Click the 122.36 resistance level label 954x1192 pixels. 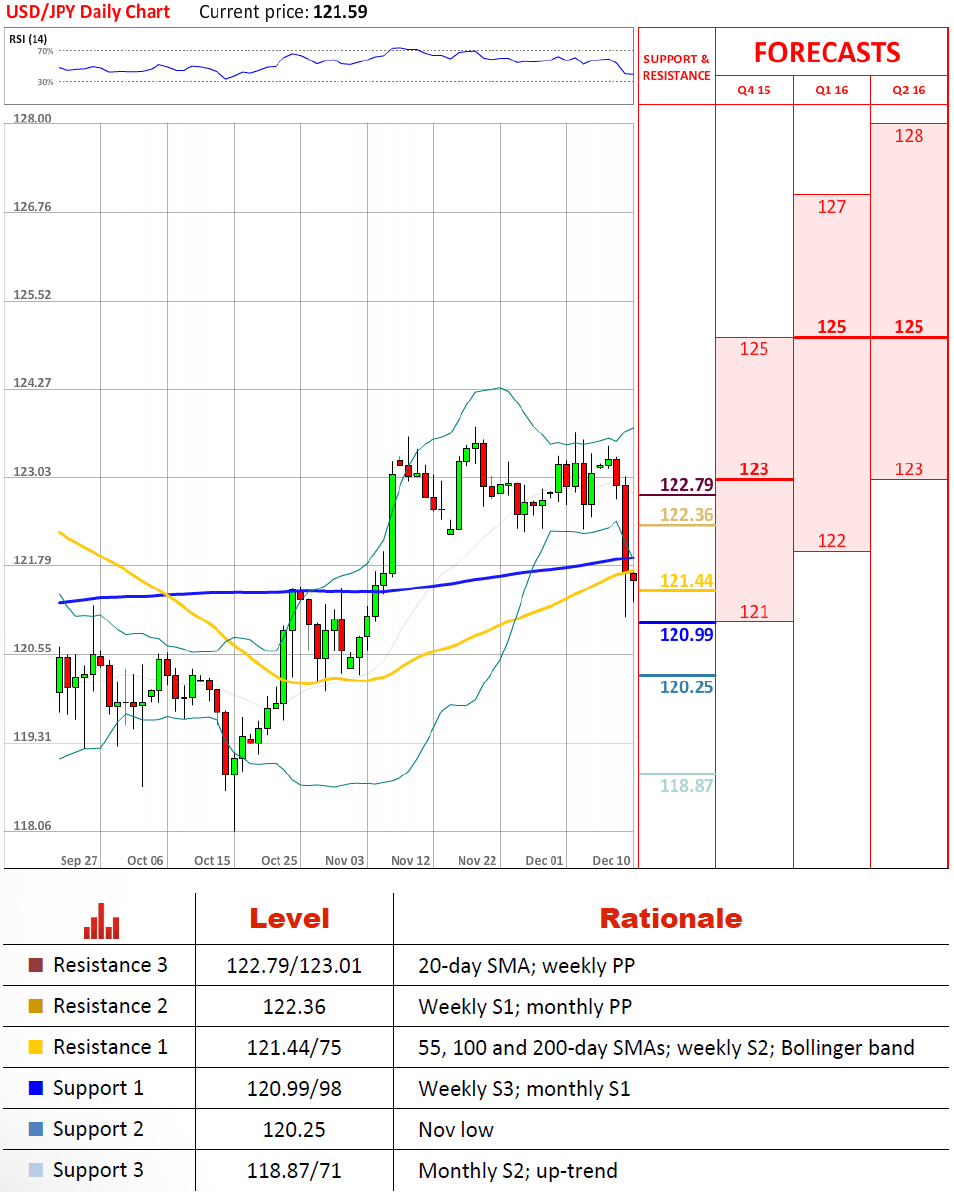click(x=686, y=515)
